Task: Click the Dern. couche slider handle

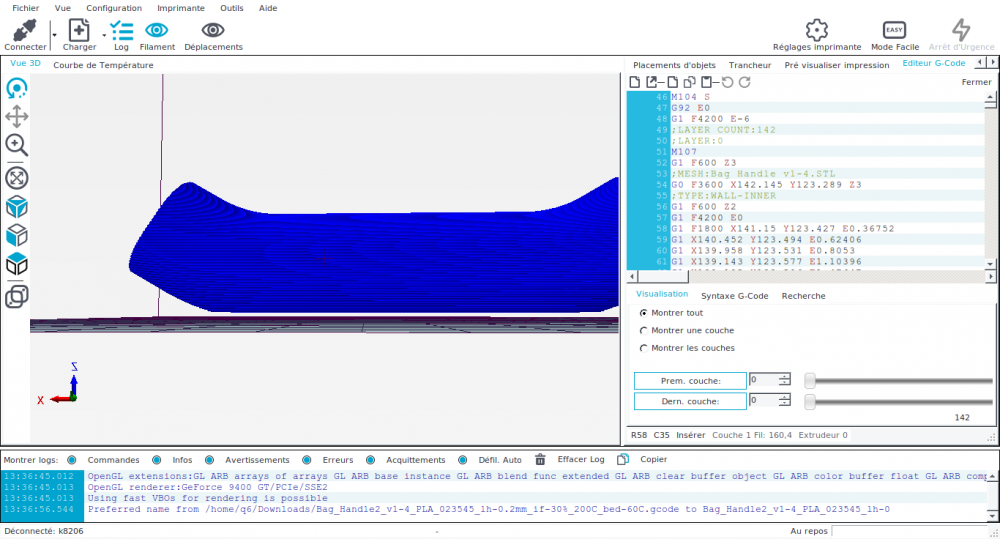Action: point(810,401)
